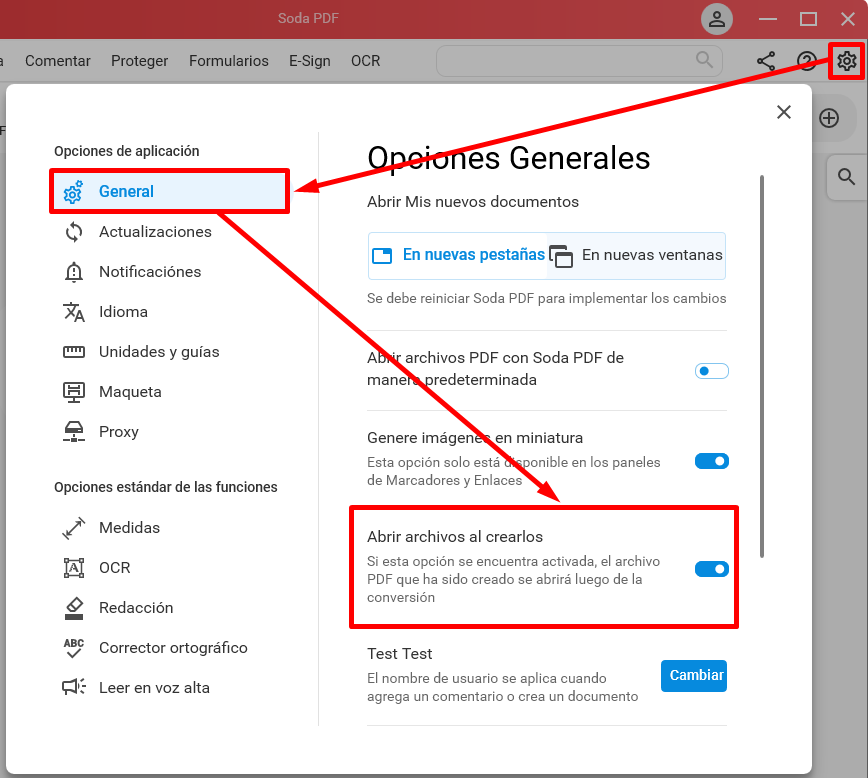
Task: Toggle open PDF files with Soda PDF by default
Action: (712, 371)
